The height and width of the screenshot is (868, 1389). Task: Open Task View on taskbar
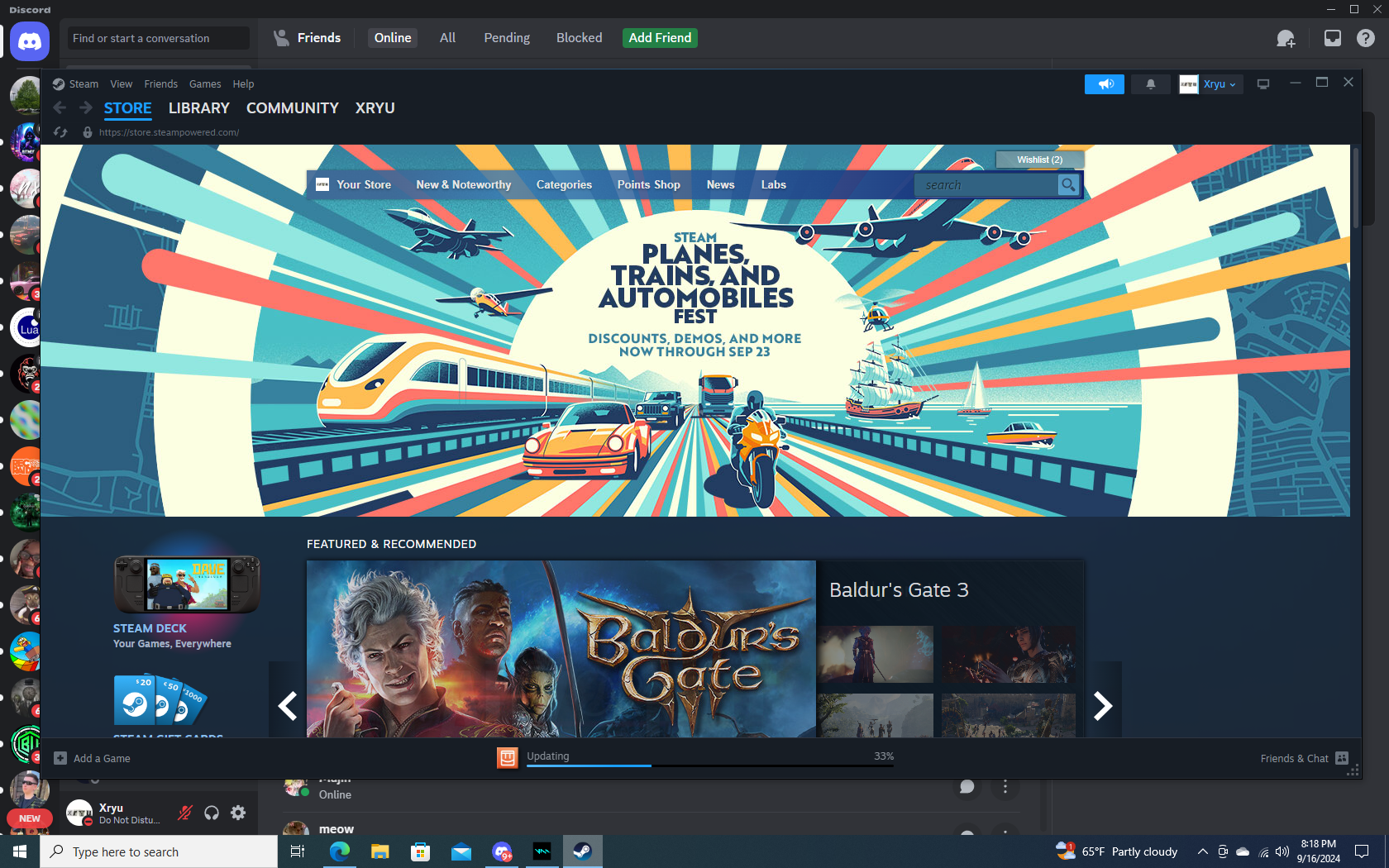click(x=298, y=851)
